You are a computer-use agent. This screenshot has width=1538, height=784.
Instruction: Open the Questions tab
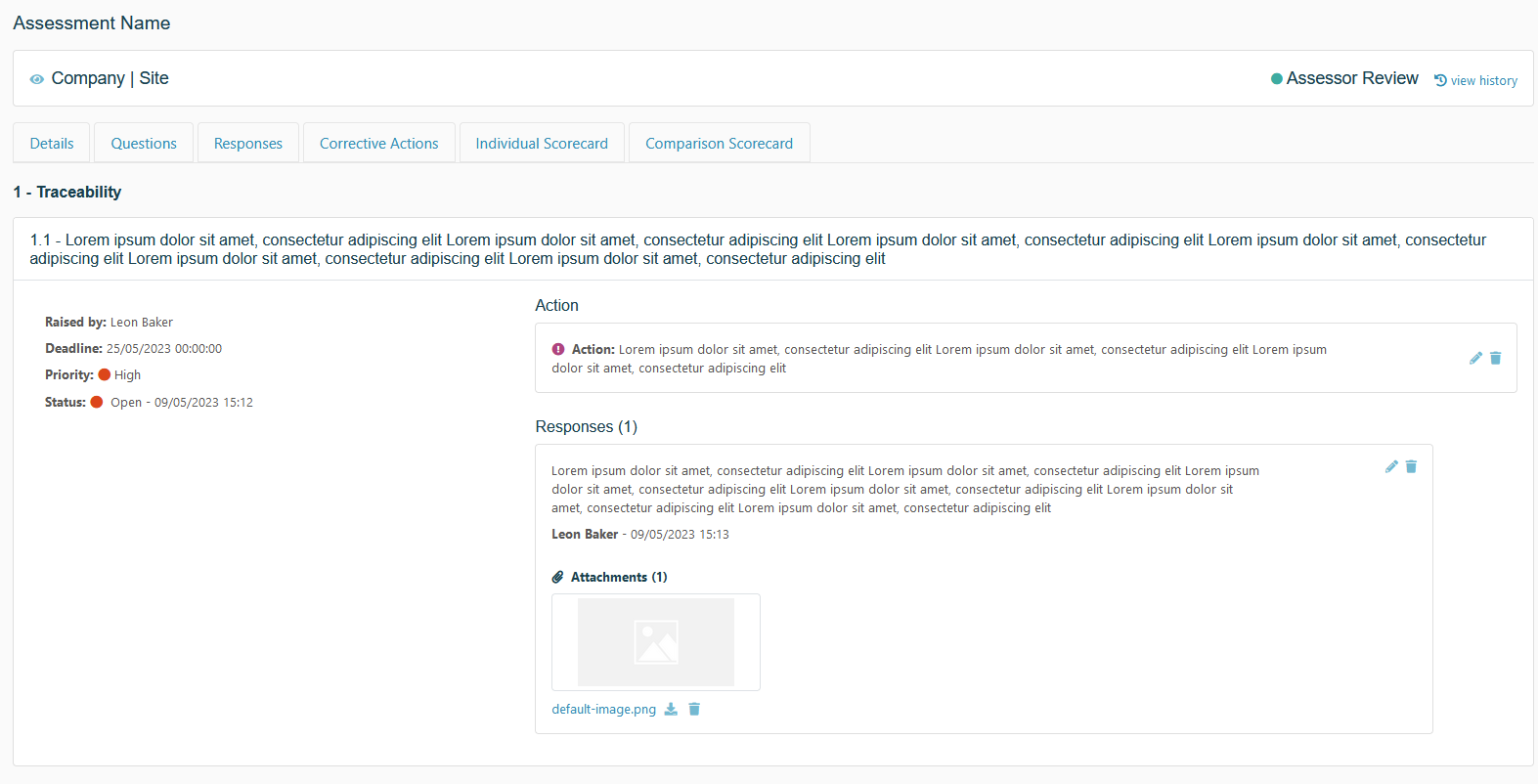144,144
